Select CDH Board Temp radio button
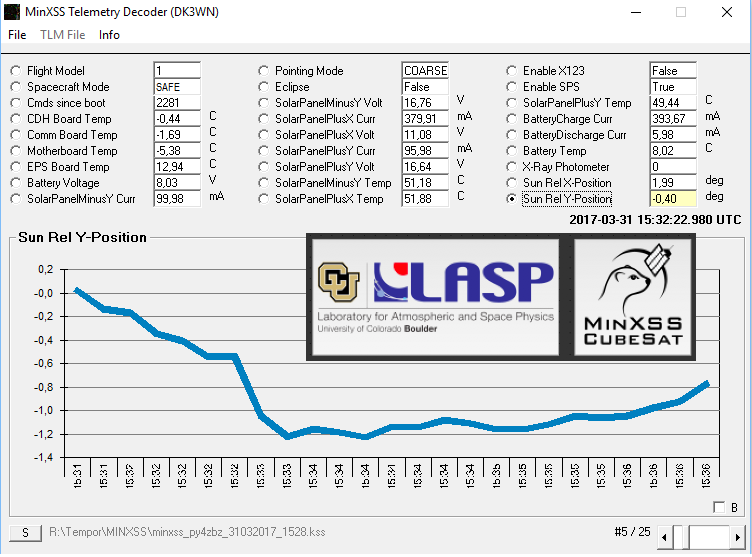The width and height of the screenshot is (752, 557). [16, 119]
